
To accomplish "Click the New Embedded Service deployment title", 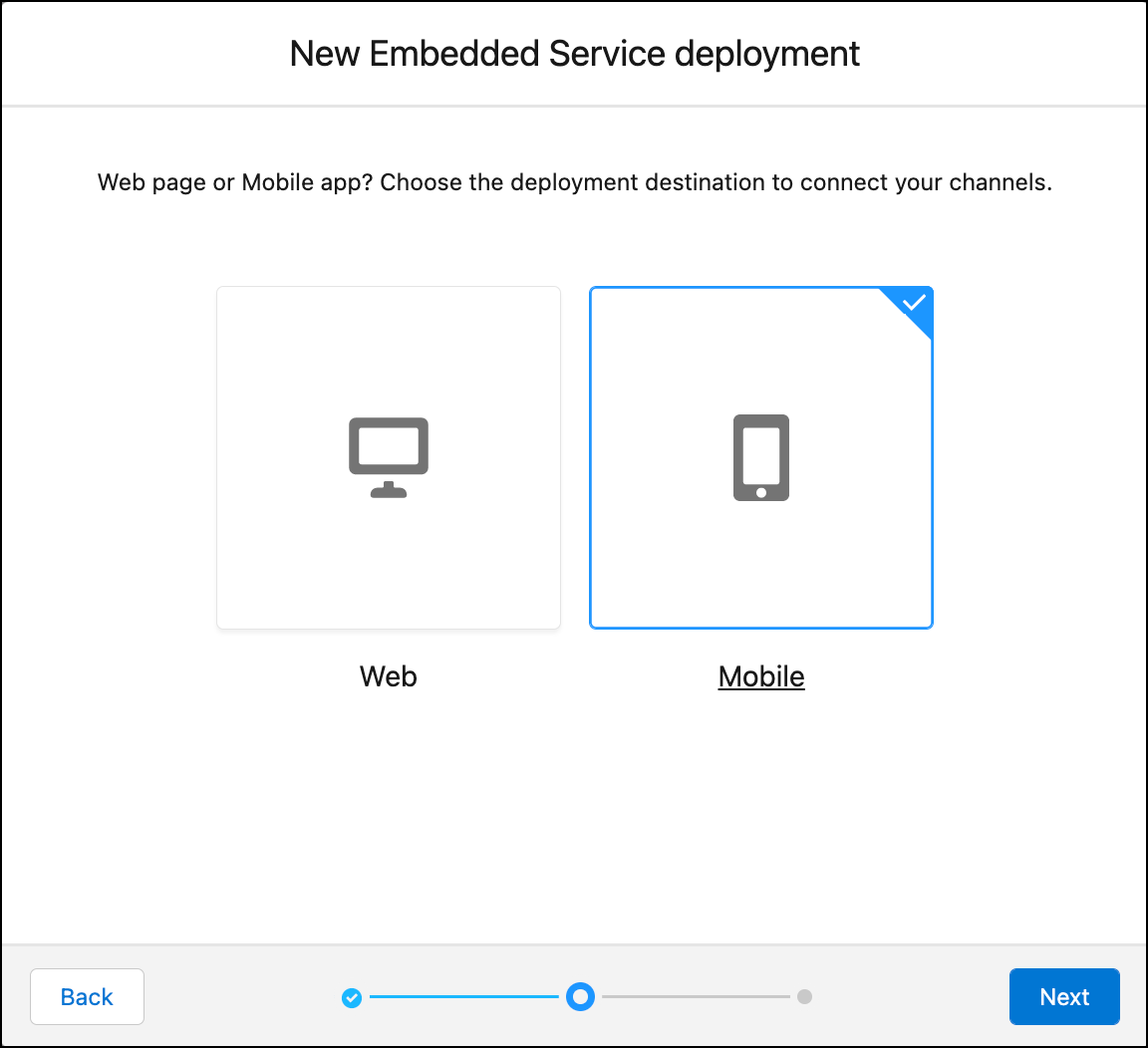I will coord(574,54).
